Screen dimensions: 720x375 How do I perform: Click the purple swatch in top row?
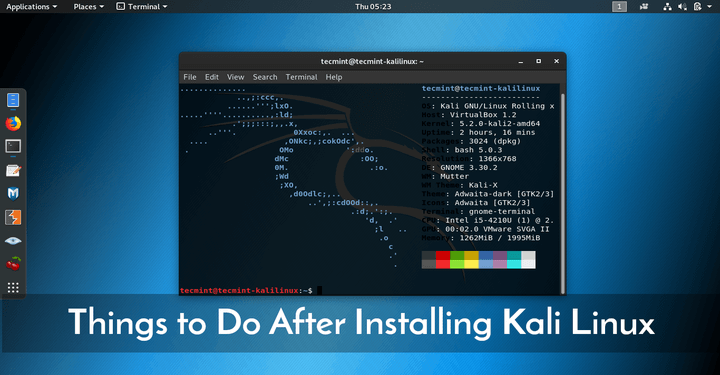coord(500,255)
